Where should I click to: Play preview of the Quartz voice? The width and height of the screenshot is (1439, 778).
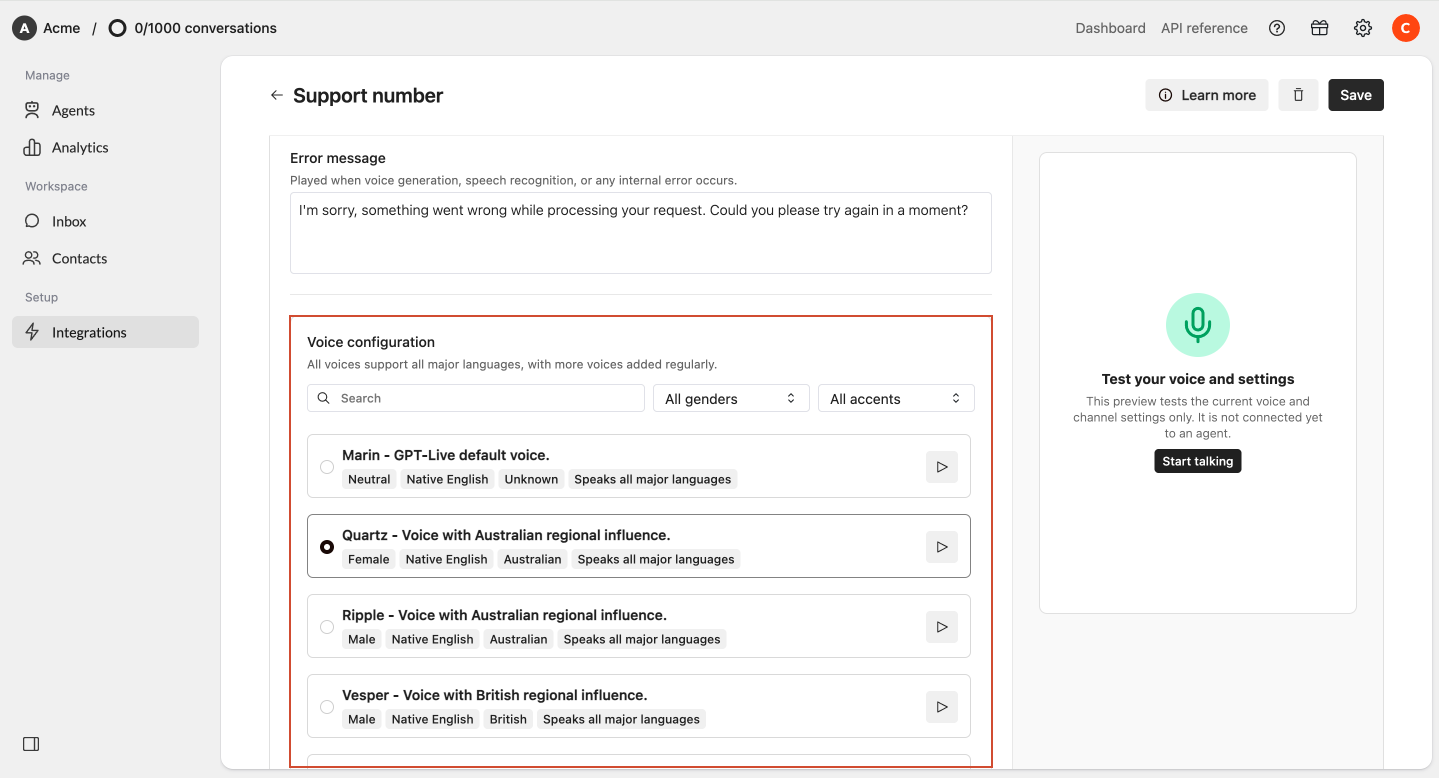(942, 546)
